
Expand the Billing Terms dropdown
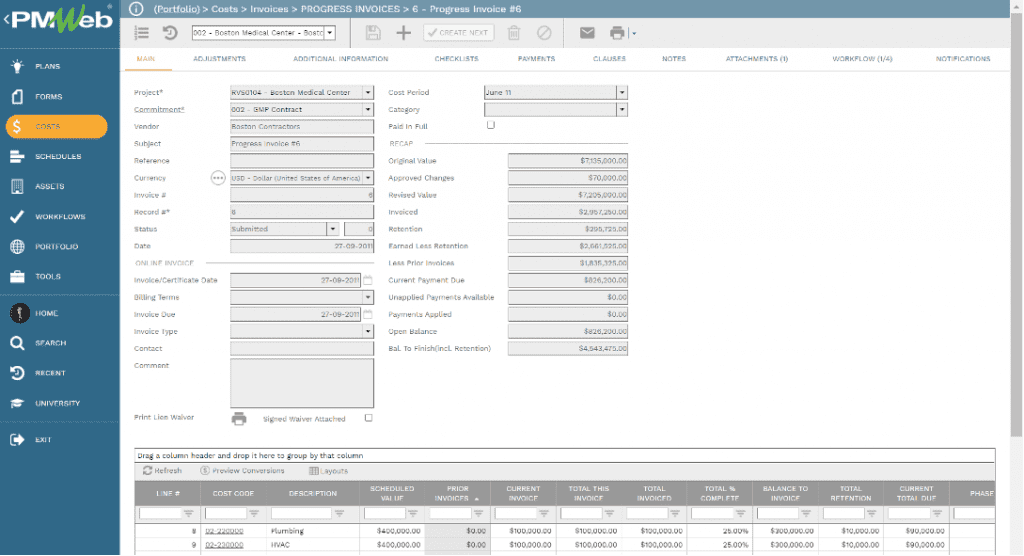coord(368,297)
